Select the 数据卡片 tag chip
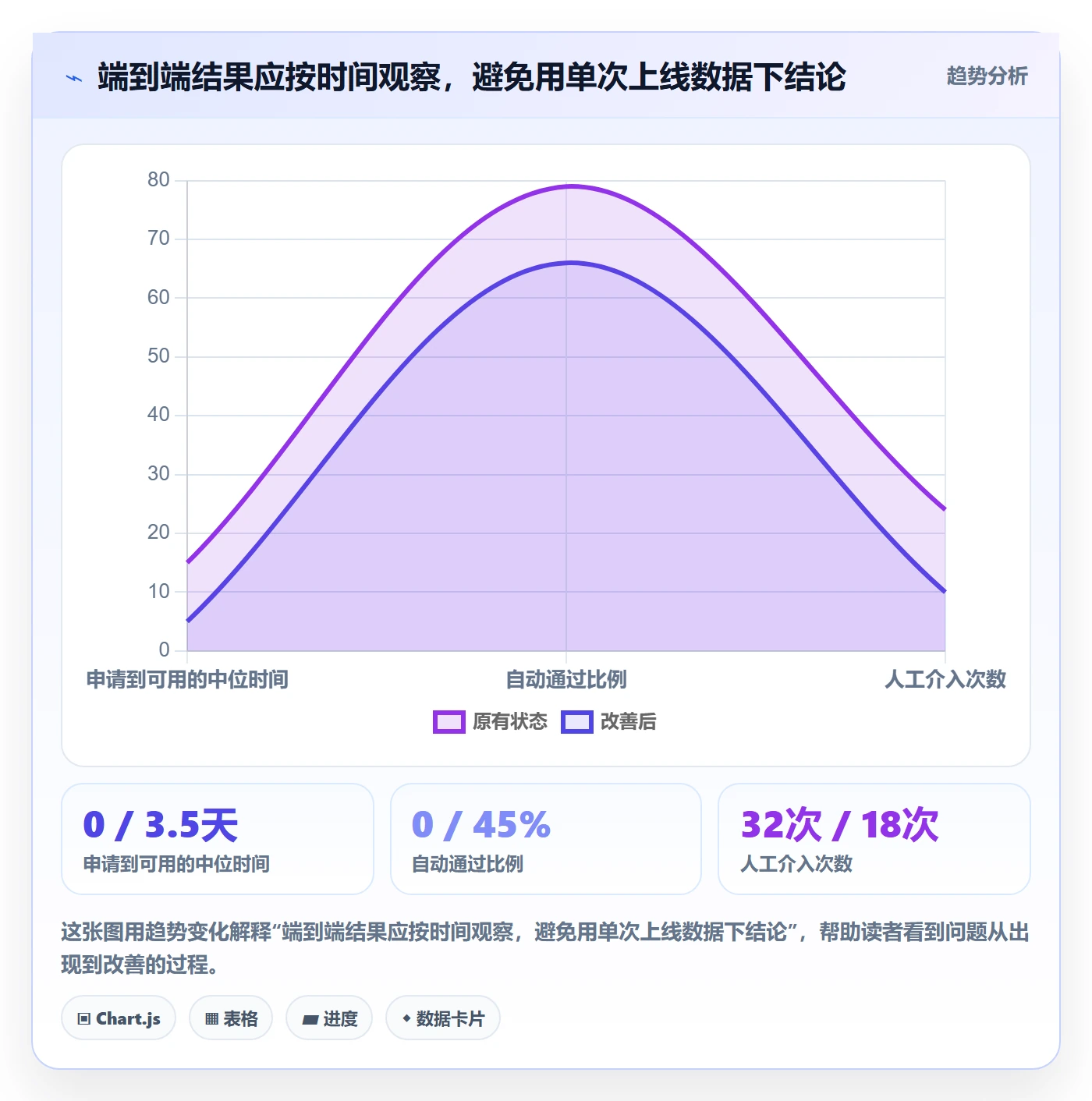The height and width of the screenshot is (1101, 1092). point(443,1018)
